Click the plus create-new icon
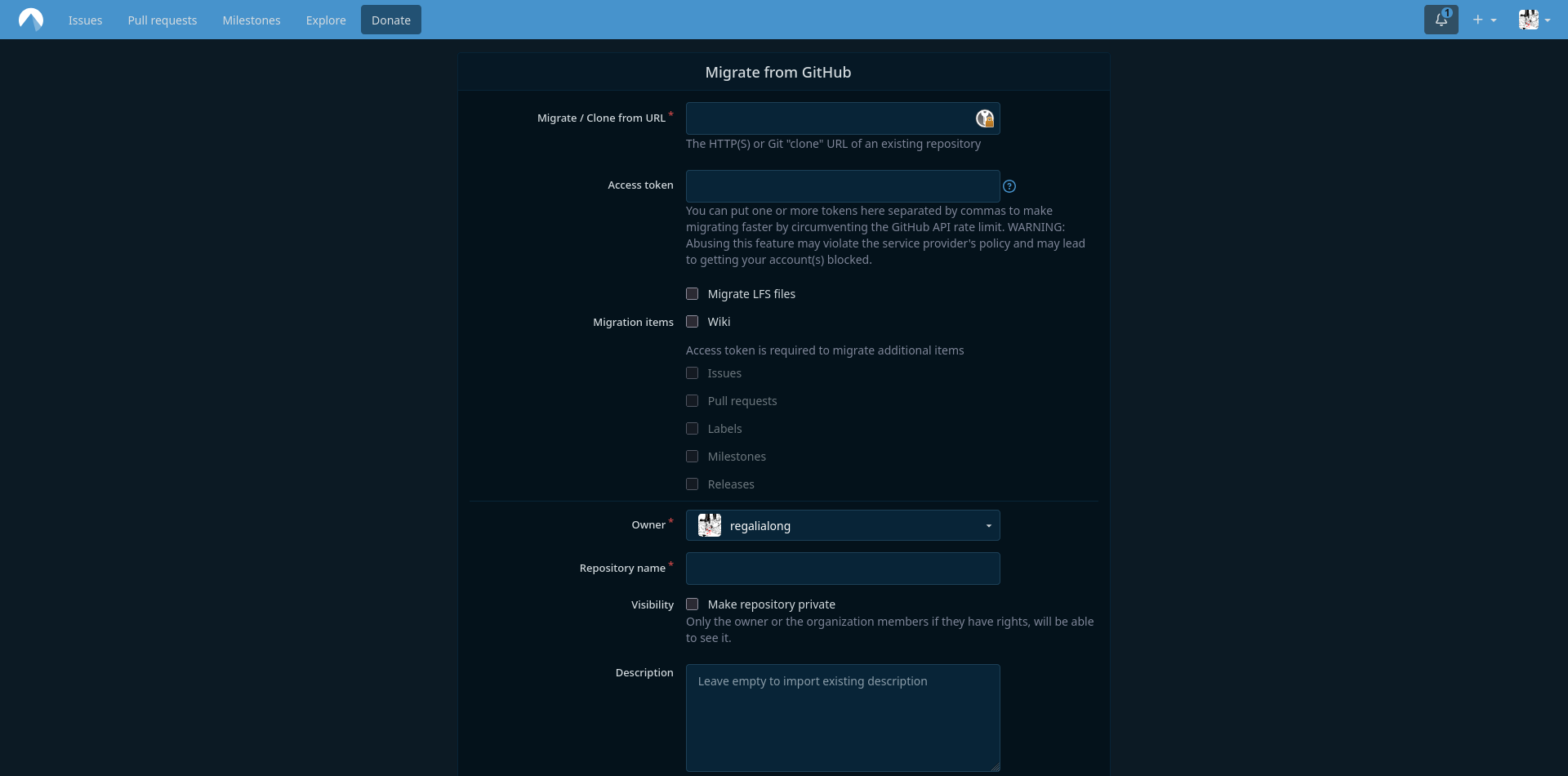 tap(1478, 20)
